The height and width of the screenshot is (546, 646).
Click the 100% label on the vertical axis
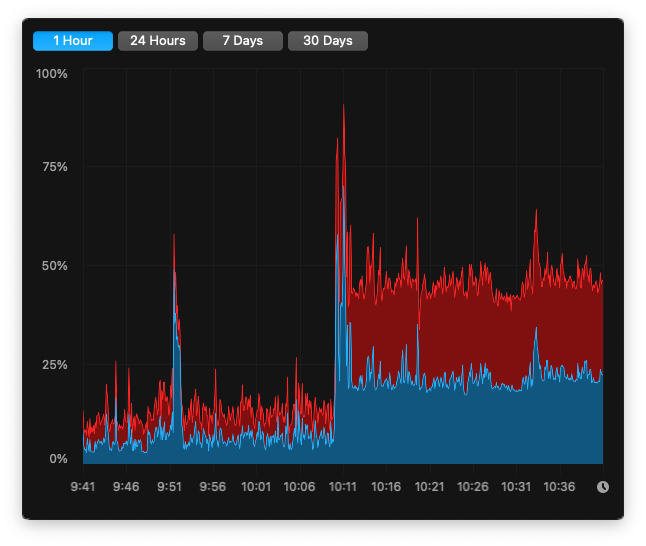(x=52, y=74)
